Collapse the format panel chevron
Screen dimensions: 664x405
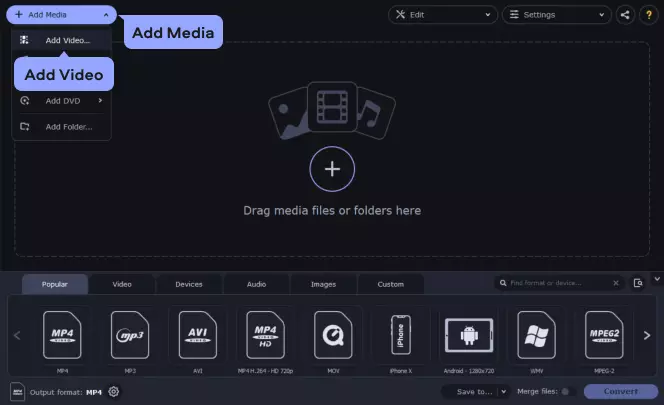657,279
